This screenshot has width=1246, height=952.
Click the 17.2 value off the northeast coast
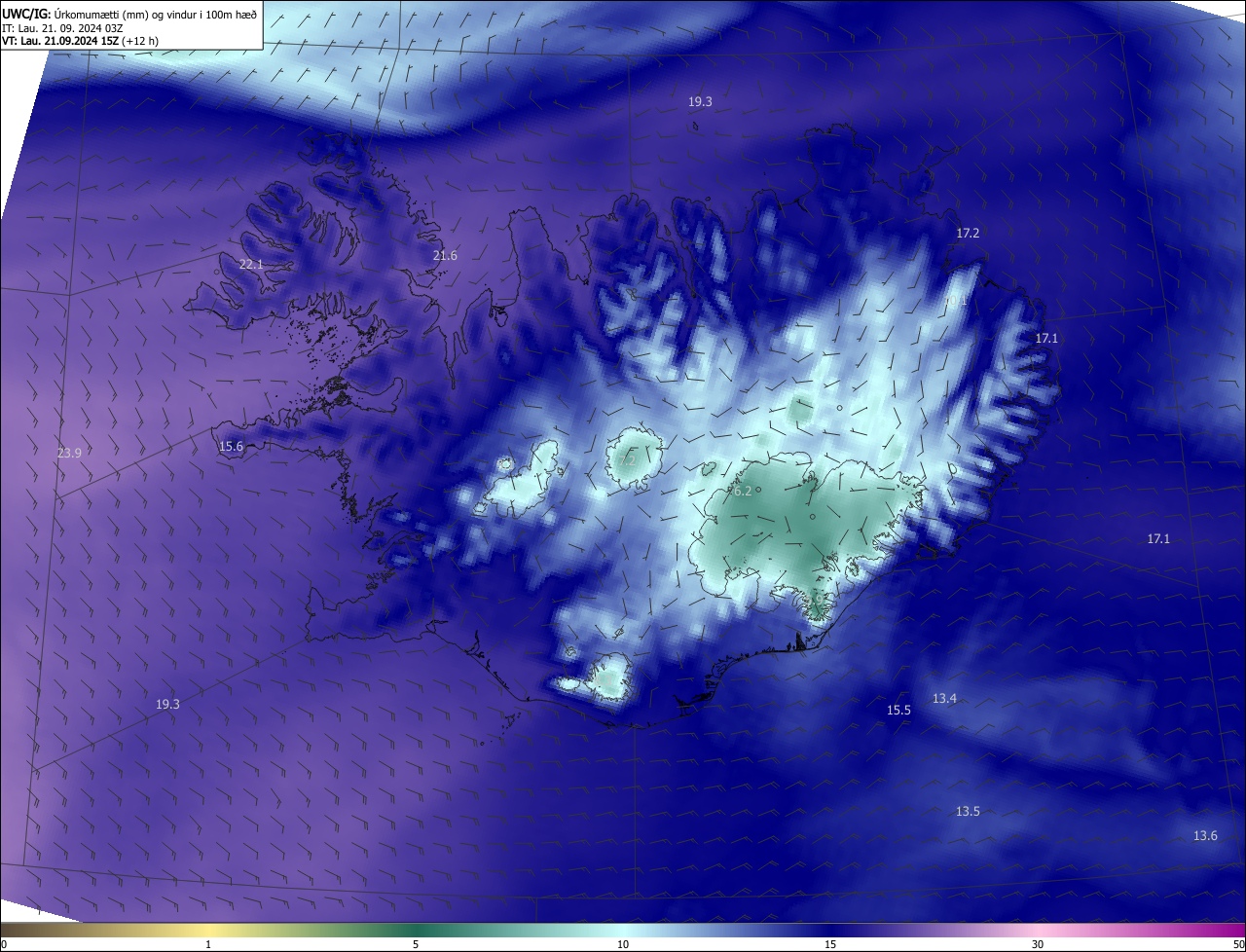(968, 234)
